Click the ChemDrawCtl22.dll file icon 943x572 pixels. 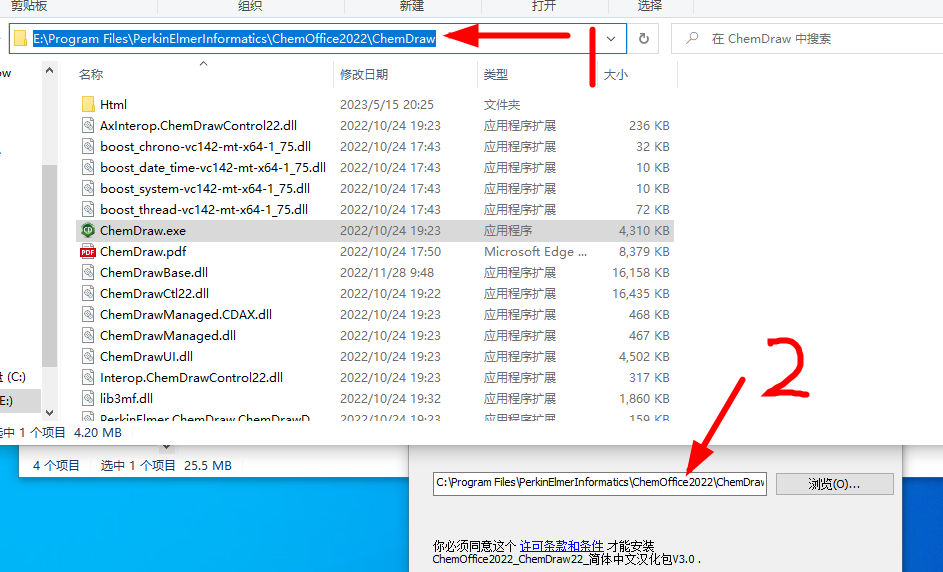[88, 294]
